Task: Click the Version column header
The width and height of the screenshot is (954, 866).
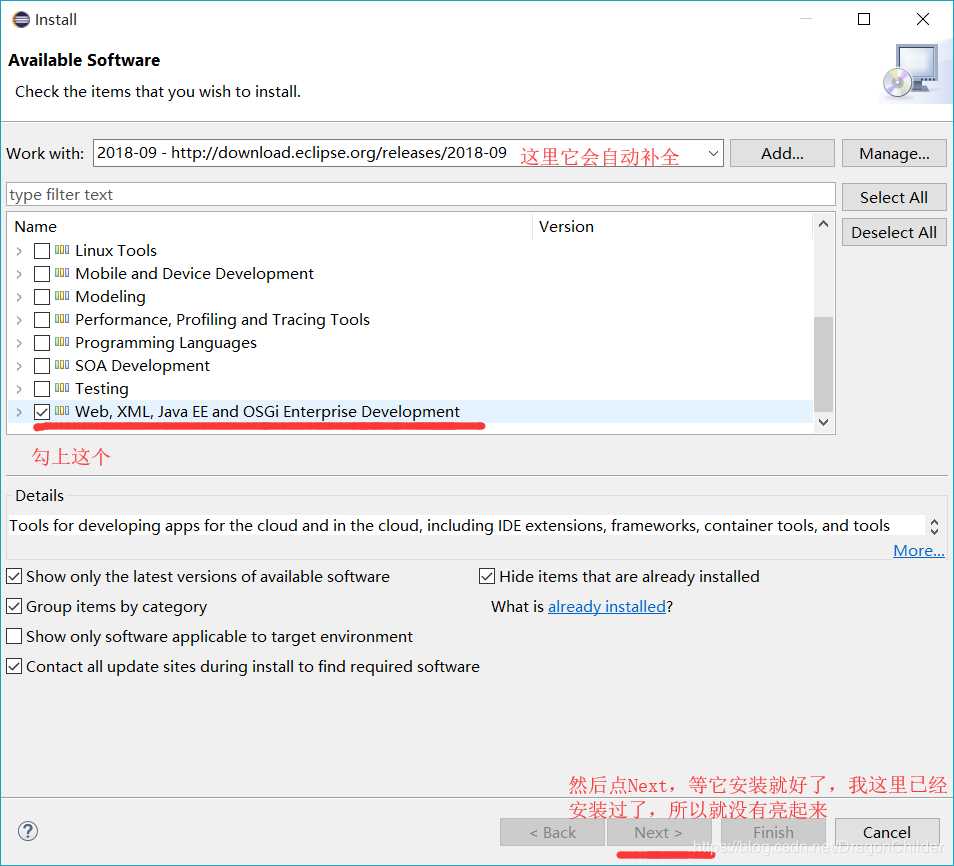Action: [x=672, y=226]
